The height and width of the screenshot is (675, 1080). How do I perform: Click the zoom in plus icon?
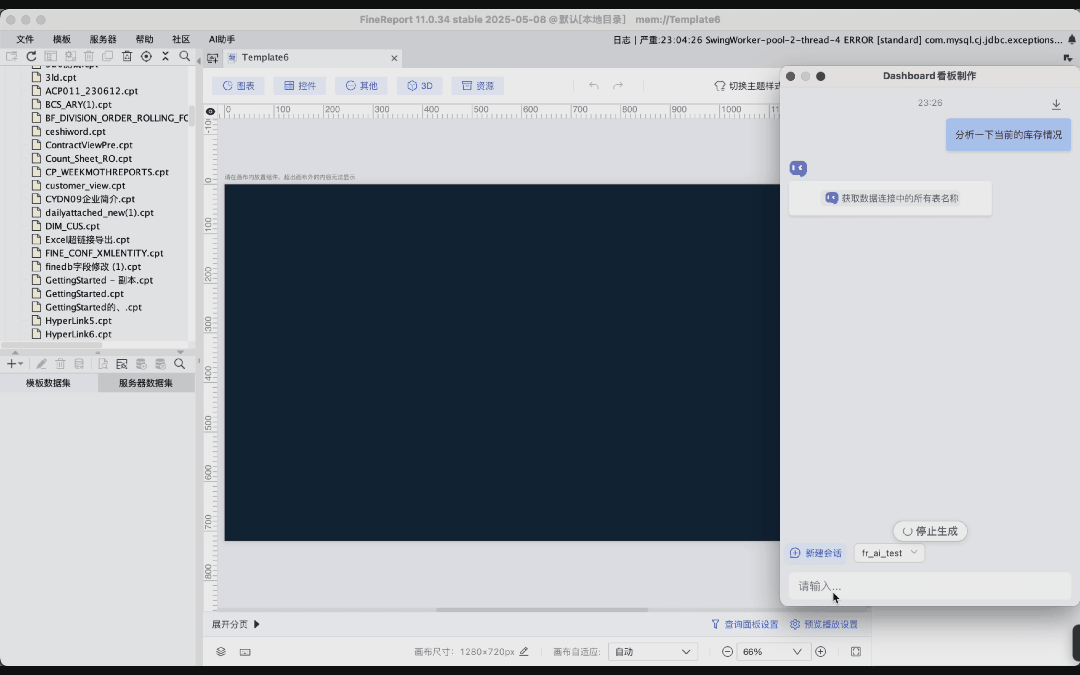(820, 652)
